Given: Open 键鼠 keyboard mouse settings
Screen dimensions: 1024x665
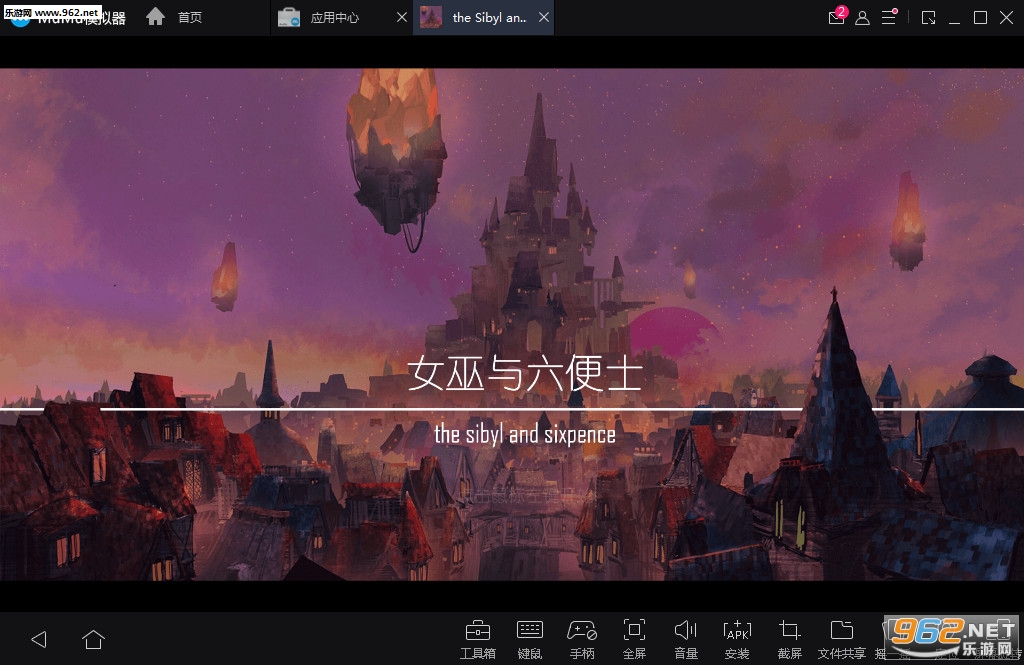Looking at the screenshot, I should pos(530,640).
